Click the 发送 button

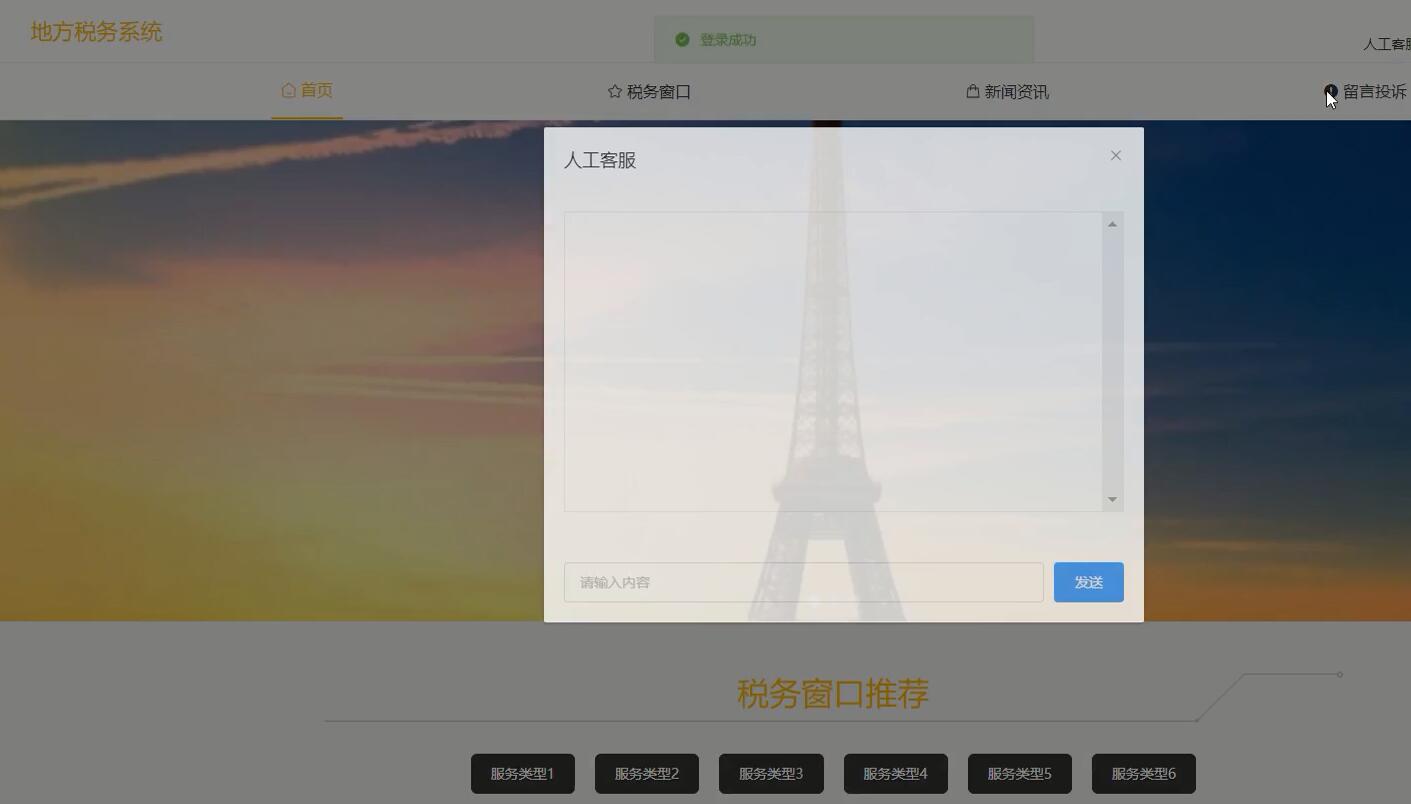(1089, 582)
